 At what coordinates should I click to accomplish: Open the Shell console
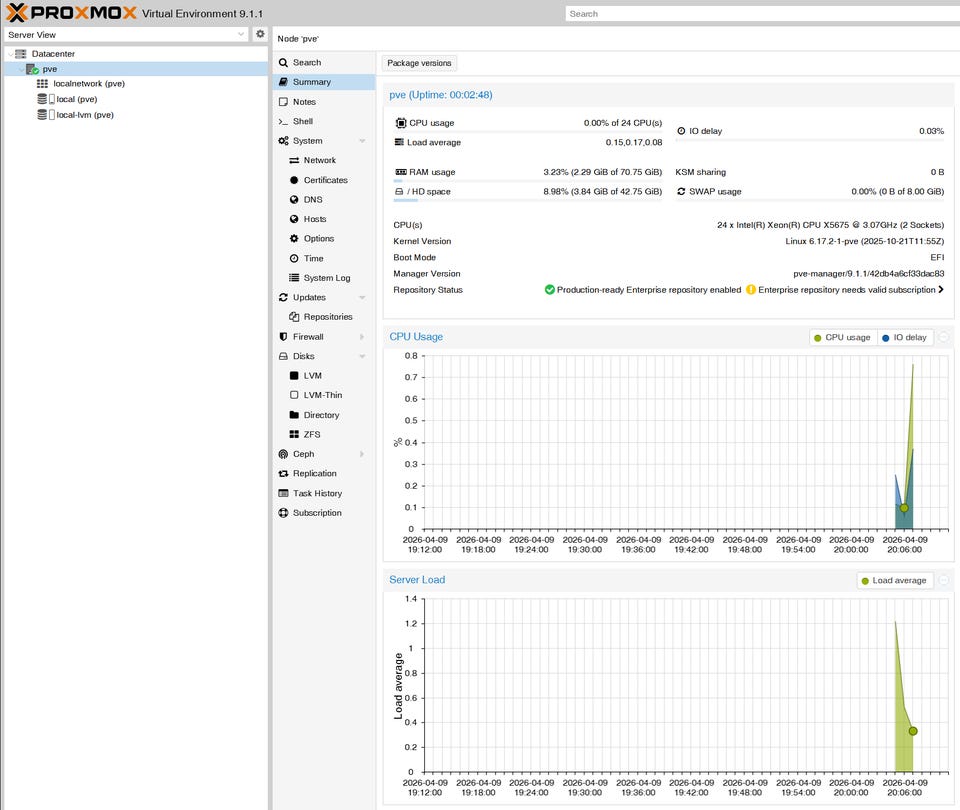click(x=324, y=121)
